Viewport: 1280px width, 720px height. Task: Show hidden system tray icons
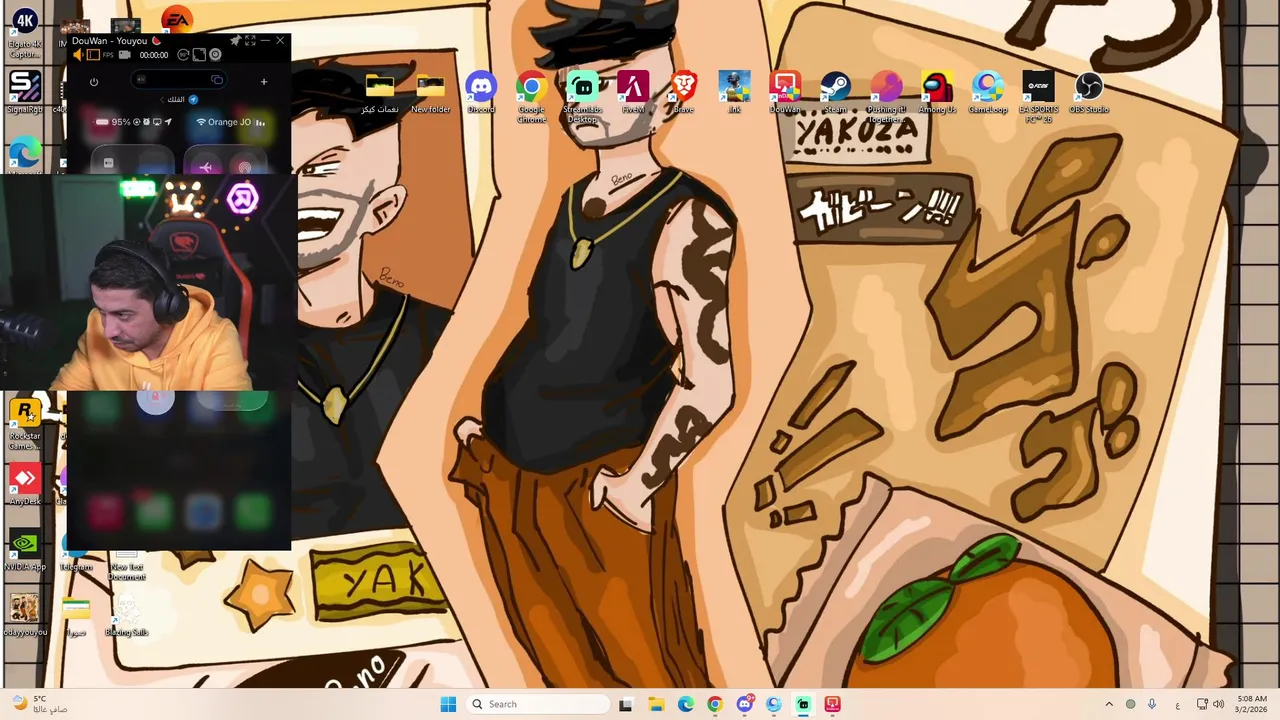pyautogui.click(x=1109, y=704)
